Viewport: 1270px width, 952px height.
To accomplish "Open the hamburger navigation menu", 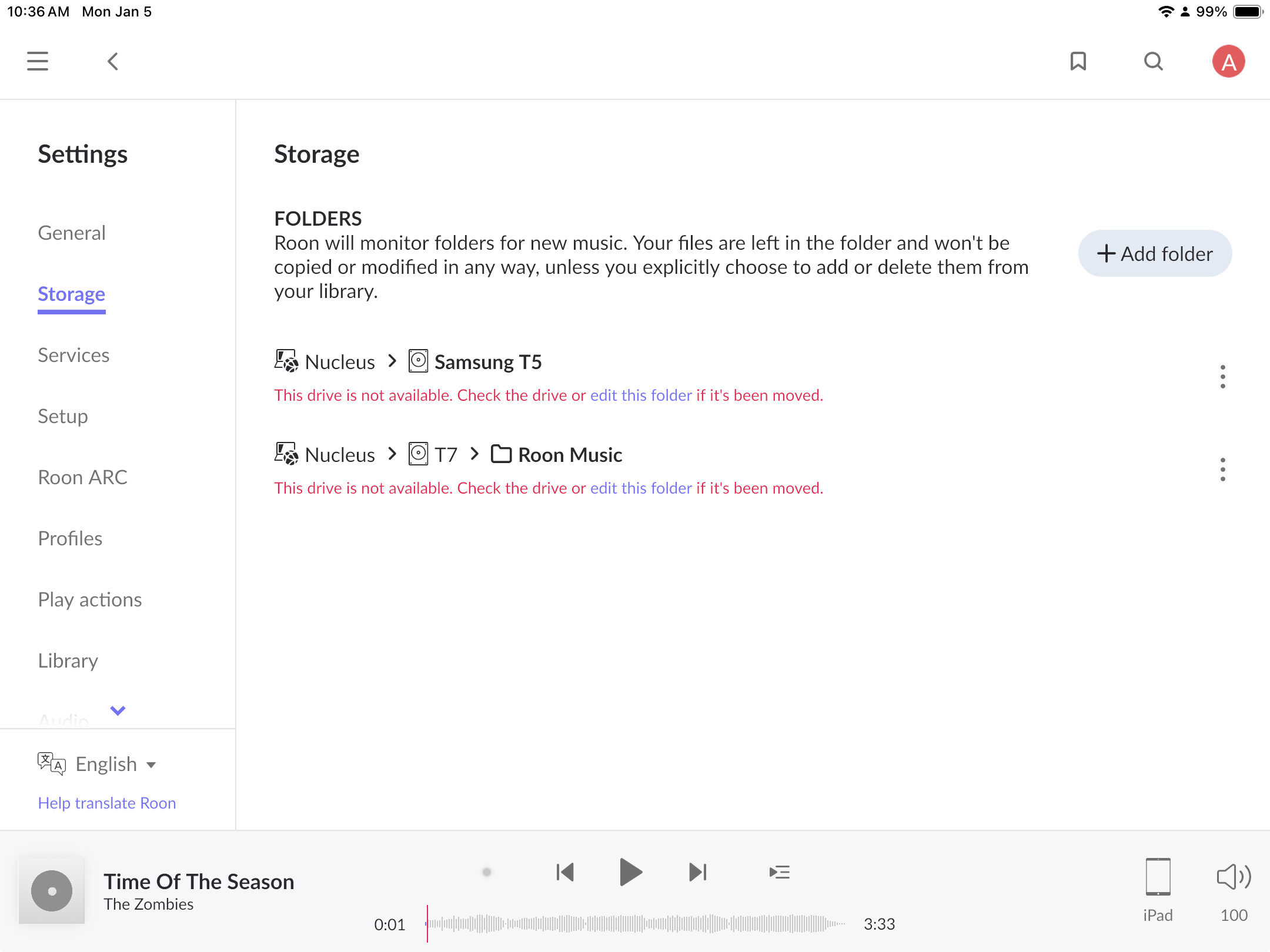I will 38,61.
